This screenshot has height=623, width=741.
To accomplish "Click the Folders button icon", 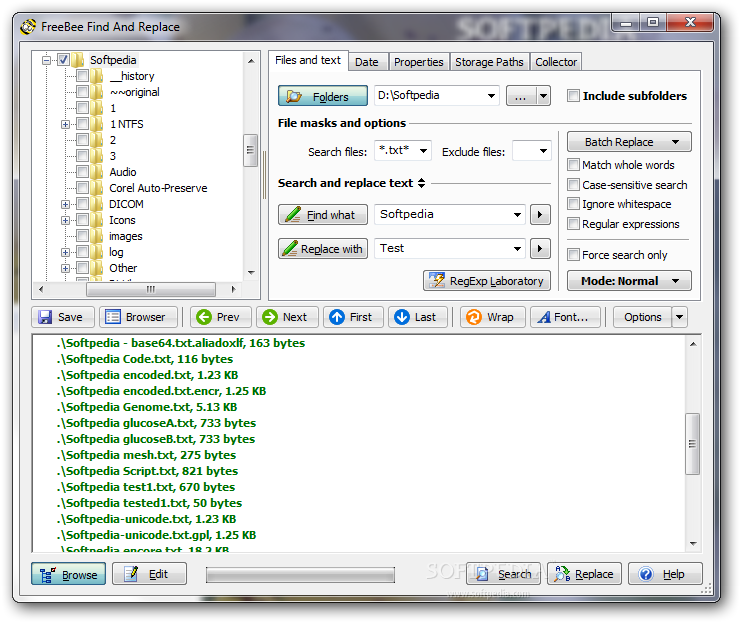I will point(294,96).
